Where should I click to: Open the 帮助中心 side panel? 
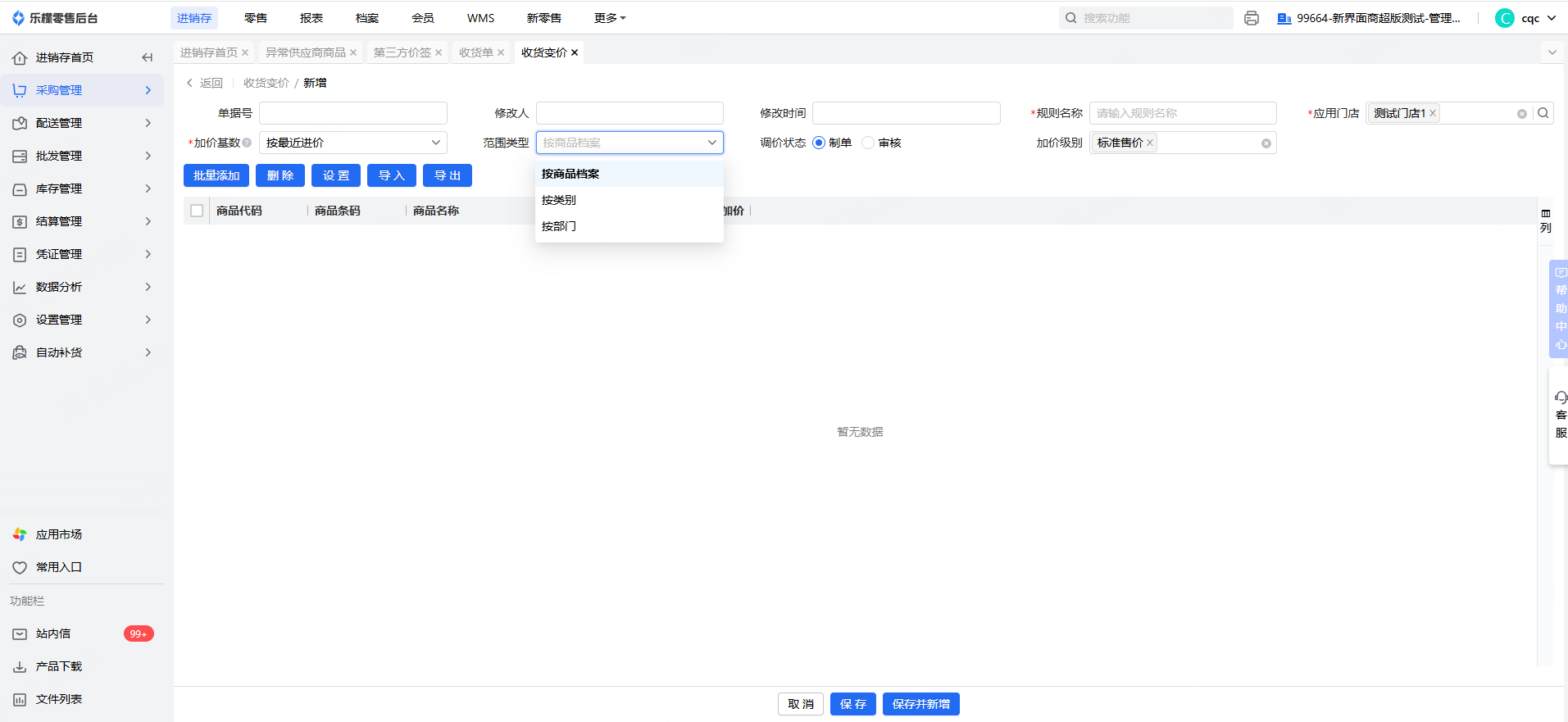[x=1559, y=309]
